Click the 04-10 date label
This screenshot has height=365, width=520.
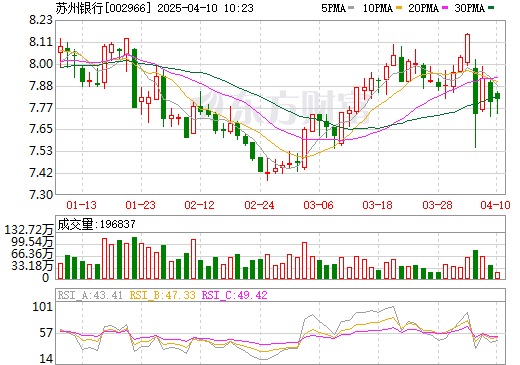click(x=495, y=205)
